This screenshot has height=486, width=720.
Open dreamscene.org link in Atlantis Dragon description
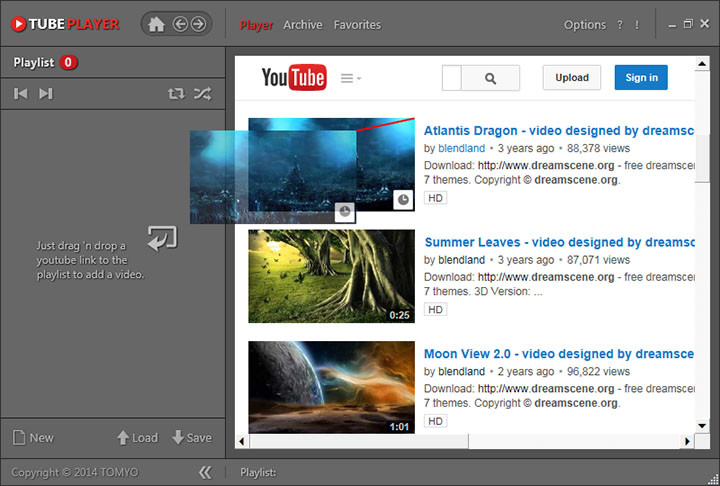tap(546, 165)
